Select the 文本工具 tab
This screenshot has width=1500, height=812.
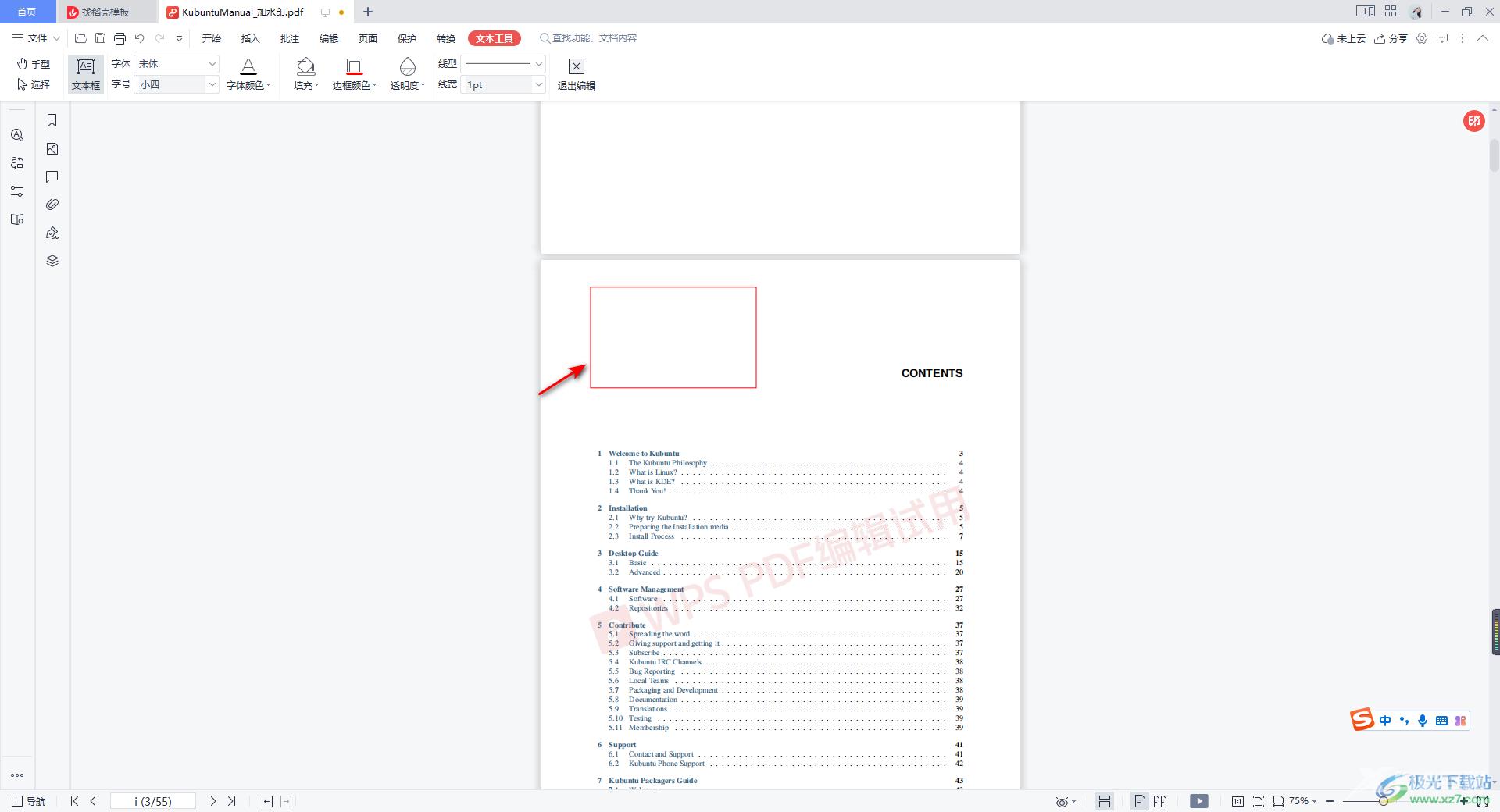[x=495, y=38]
